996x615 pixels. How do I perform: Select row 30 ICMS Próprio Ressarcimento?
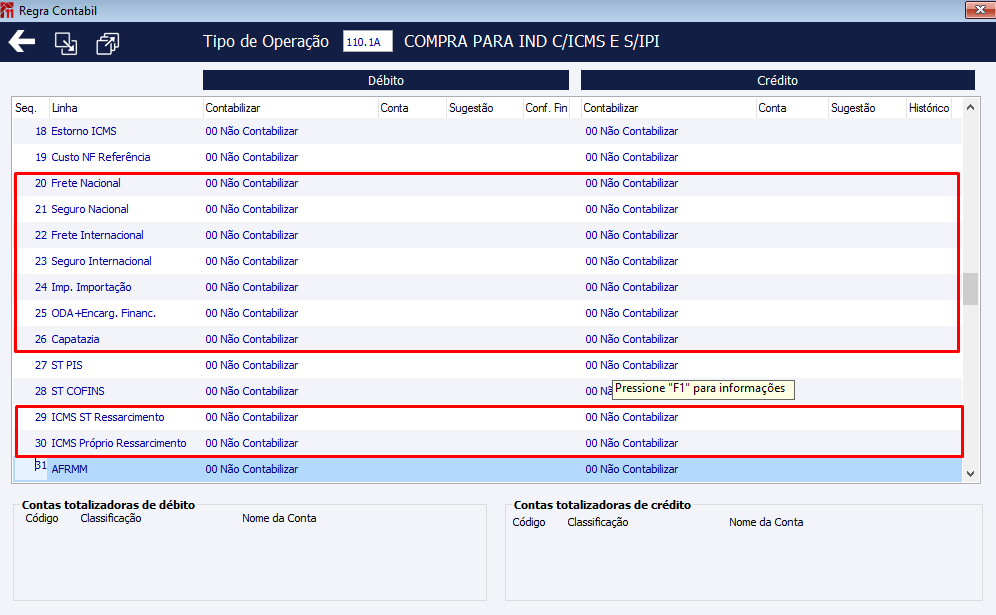tap(487, 443)
